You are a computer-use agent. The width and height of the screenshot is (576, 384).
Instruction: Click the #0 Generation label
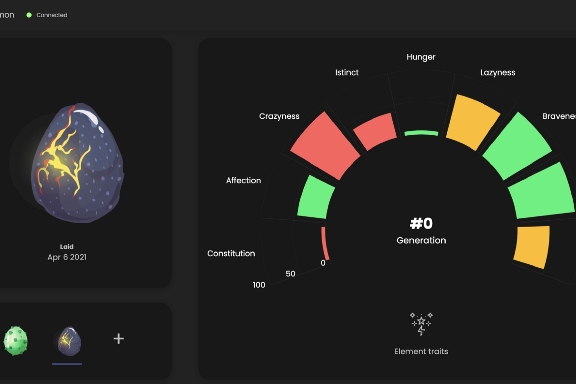(421, 231)
